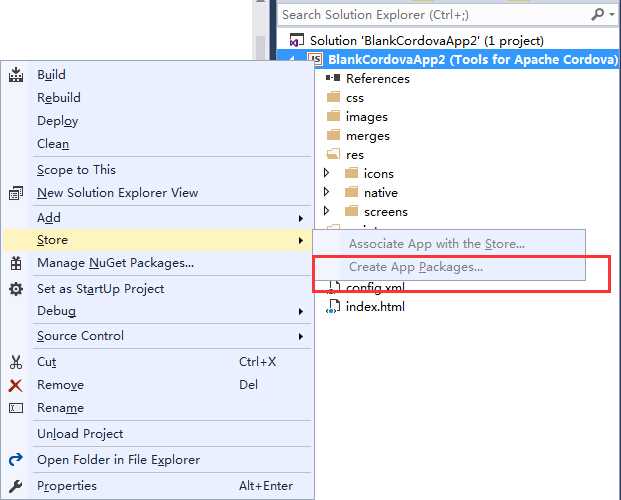Expand the native folder arrow

click(326, 192)
